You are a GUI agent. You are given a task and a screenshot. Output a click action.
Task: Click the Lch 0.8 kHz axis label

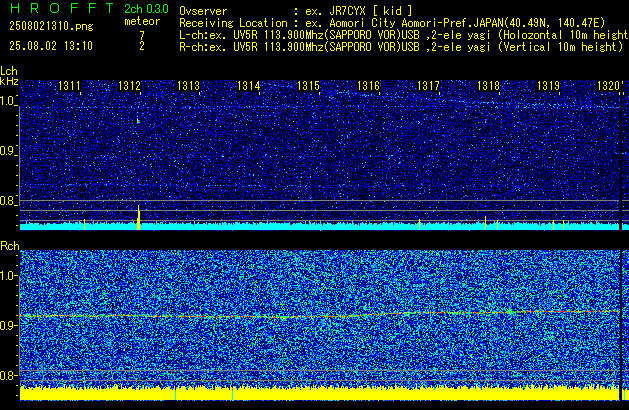click(8, 201)
